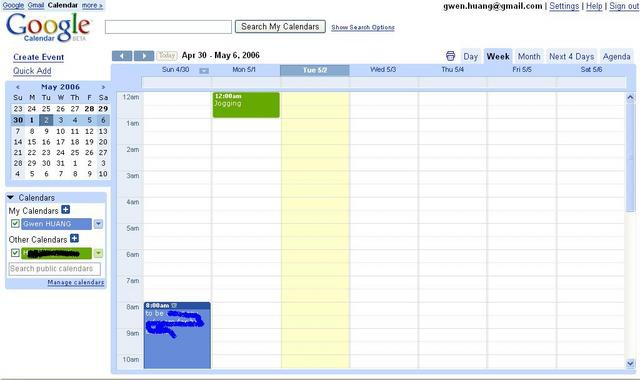Click Search My Calendars button
This screenshot has height=380, width=640.
280,27
